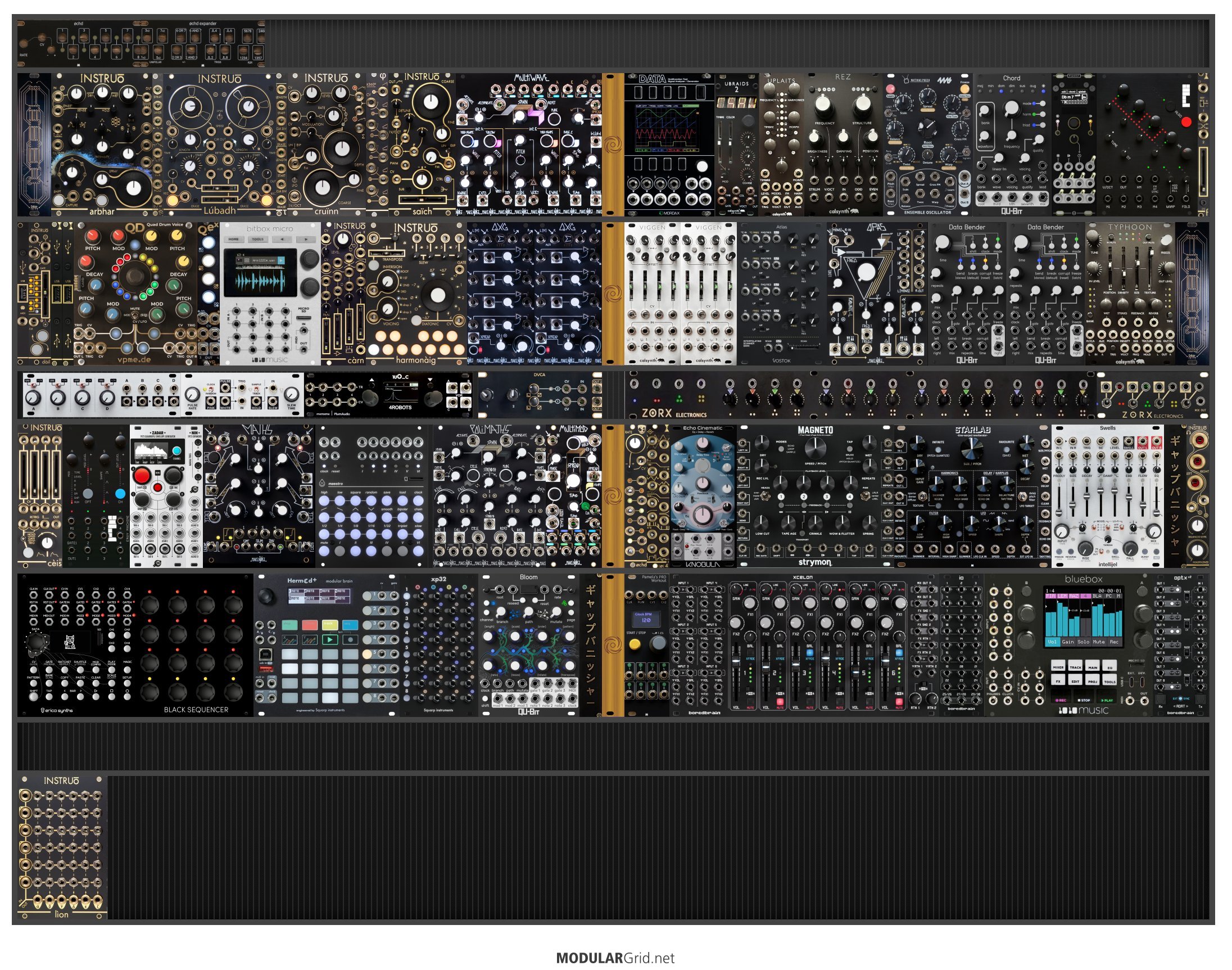
Task: Select the Vol tab on bluebox screen
Action: pyautogui.click(x=1053, y=642)
